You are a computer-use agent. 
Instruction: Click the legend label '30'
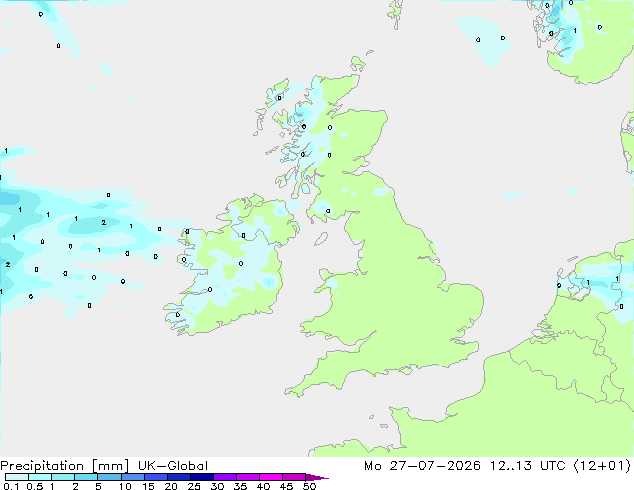217,486
